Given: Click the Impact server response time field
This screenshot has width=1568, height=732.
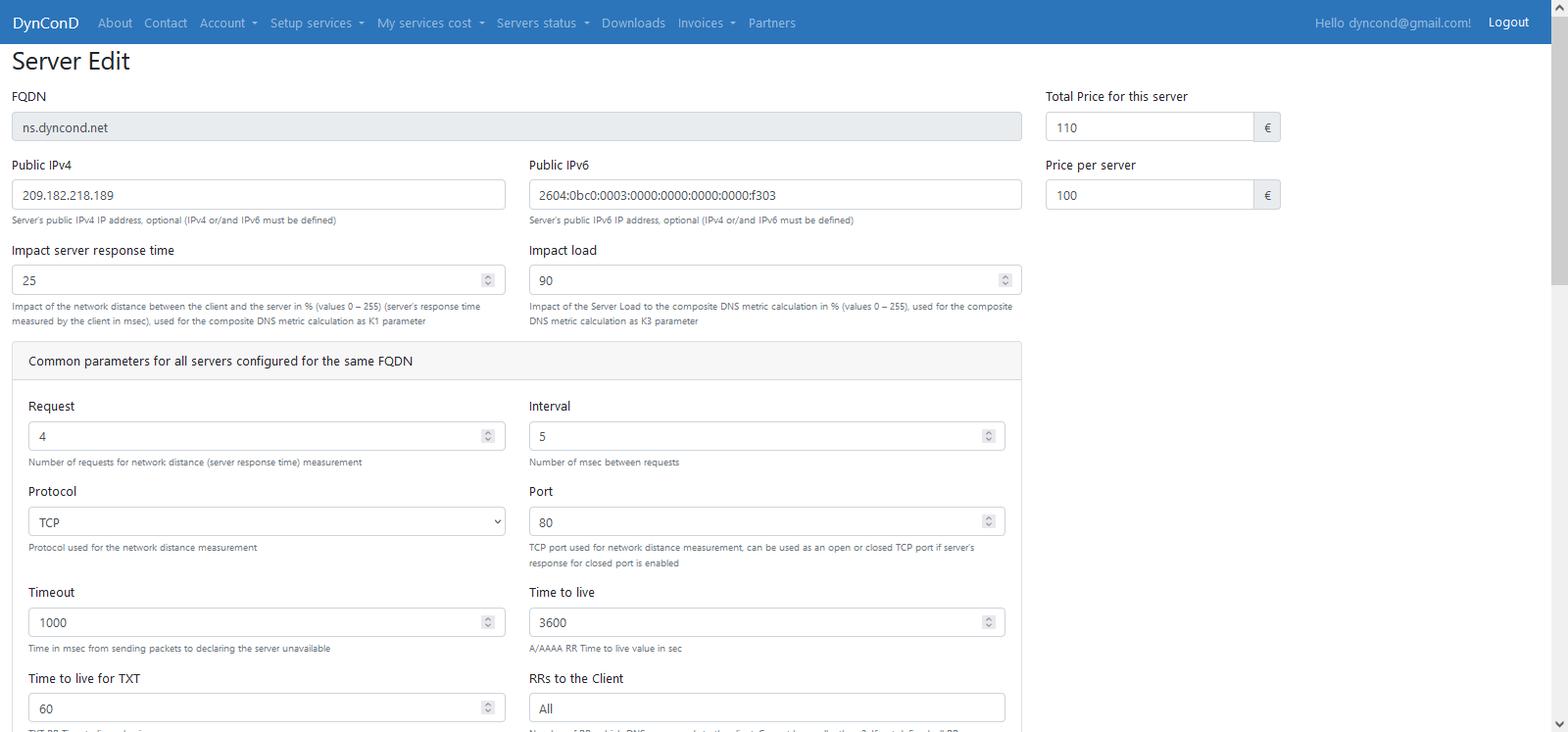Looking at the screenshot, I should (259, 280).
